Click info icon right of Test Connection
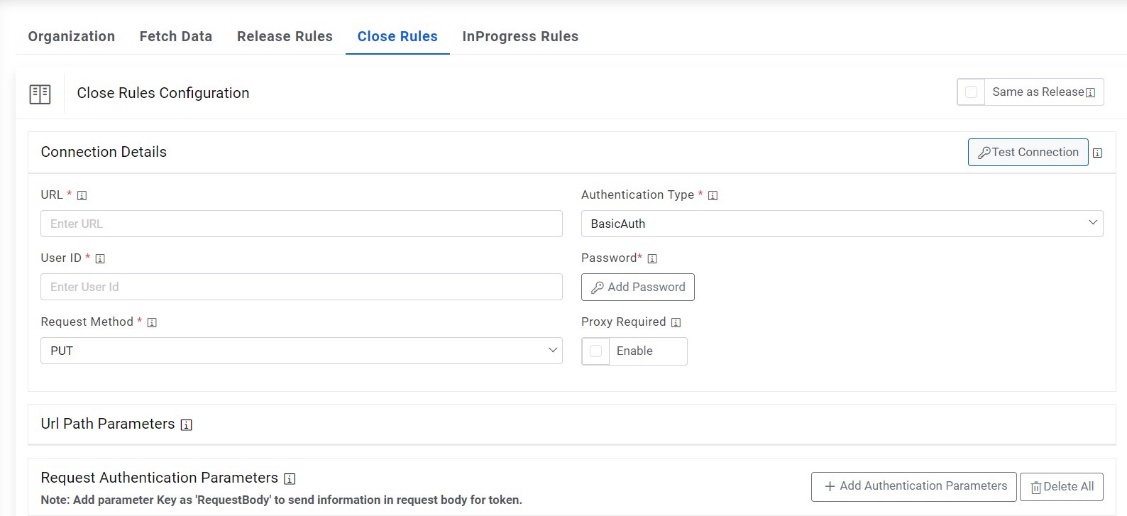 coord(1098,154)
